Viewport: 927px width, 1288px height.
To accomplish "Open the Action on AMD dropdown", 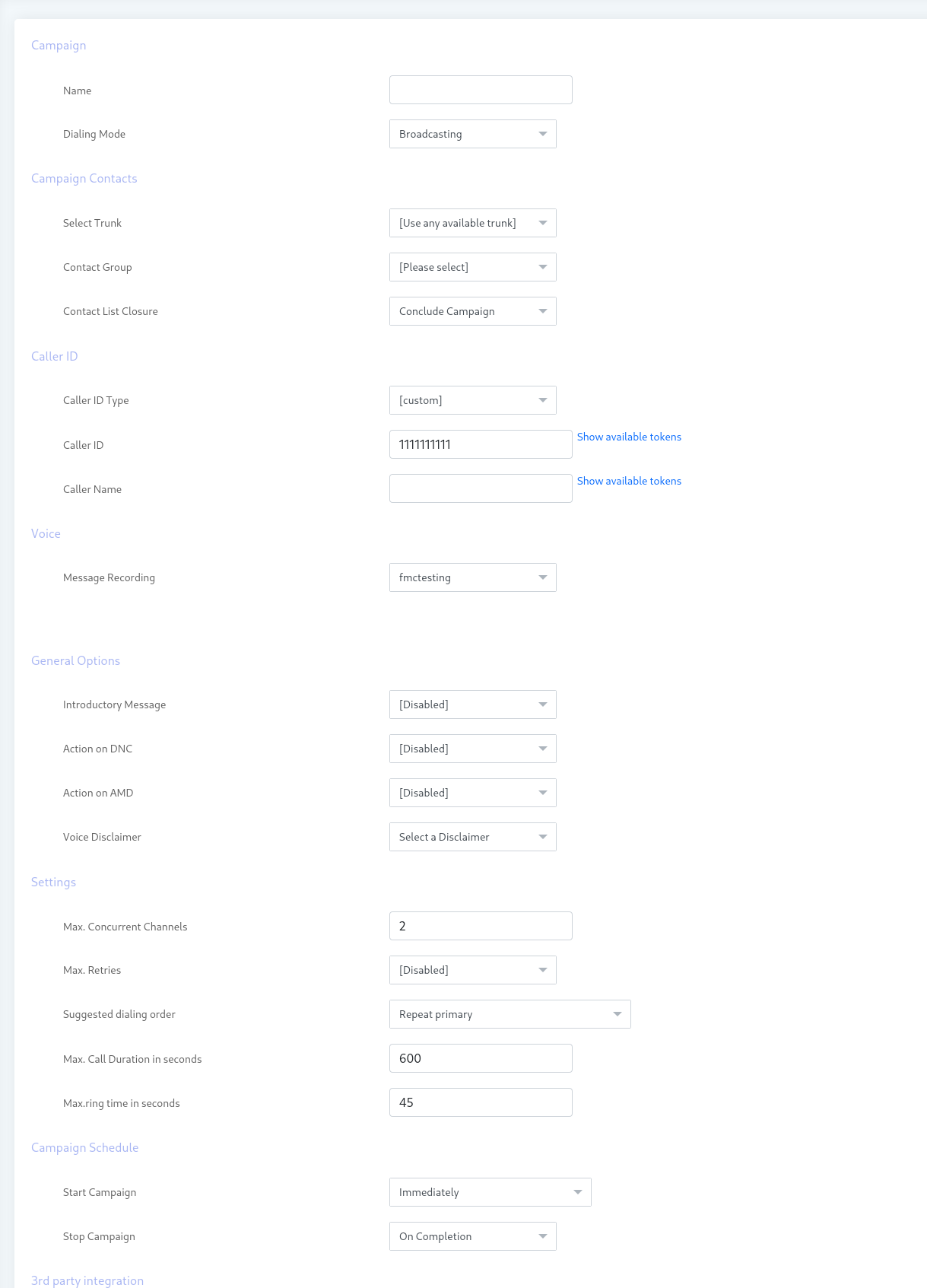I will point(473,793).
